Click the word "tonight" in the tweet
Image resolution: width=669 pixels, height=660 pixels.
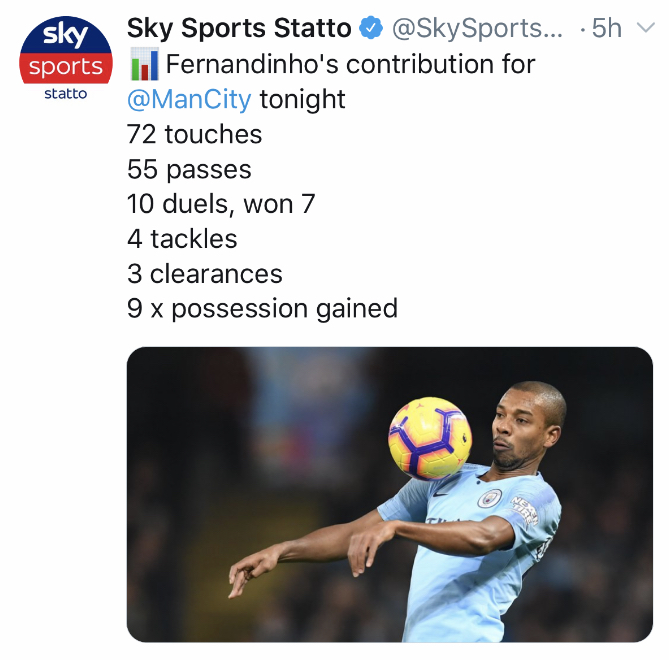(x=302, y=100)
